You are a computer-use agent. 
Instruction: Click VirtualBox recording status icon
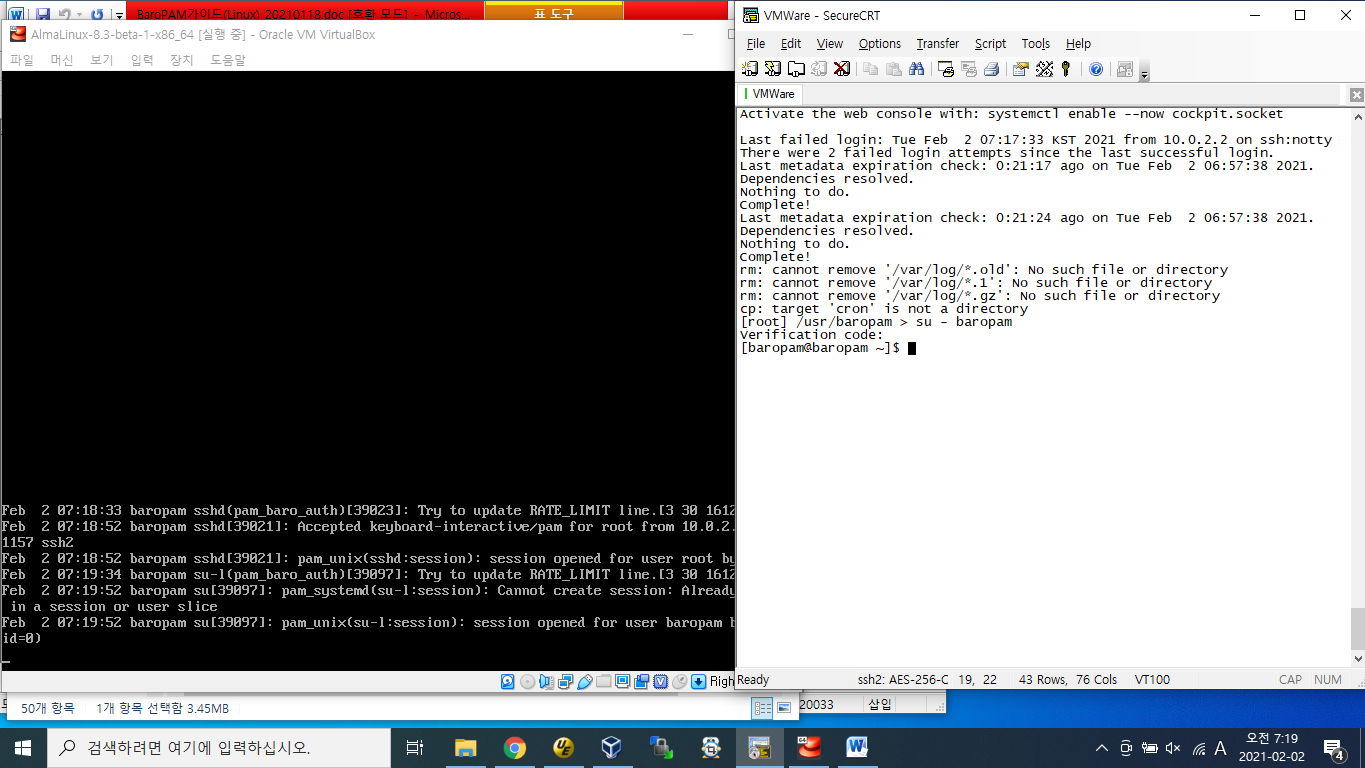click(641, 681)
